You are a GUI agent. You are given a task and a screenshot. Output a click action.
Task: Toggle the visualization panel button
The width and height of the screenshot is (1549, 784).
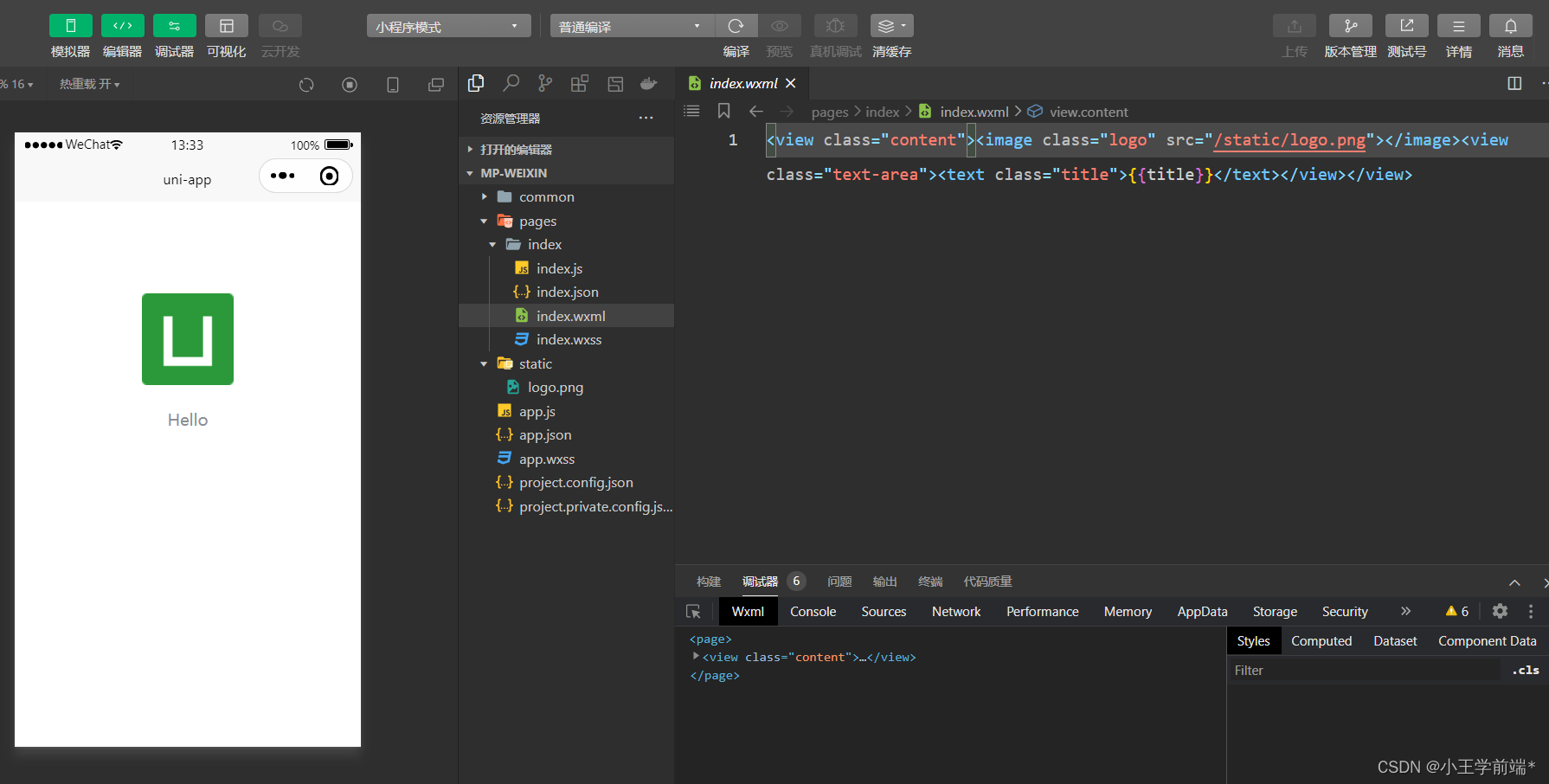pyautogui.click(x=226, y=26)
